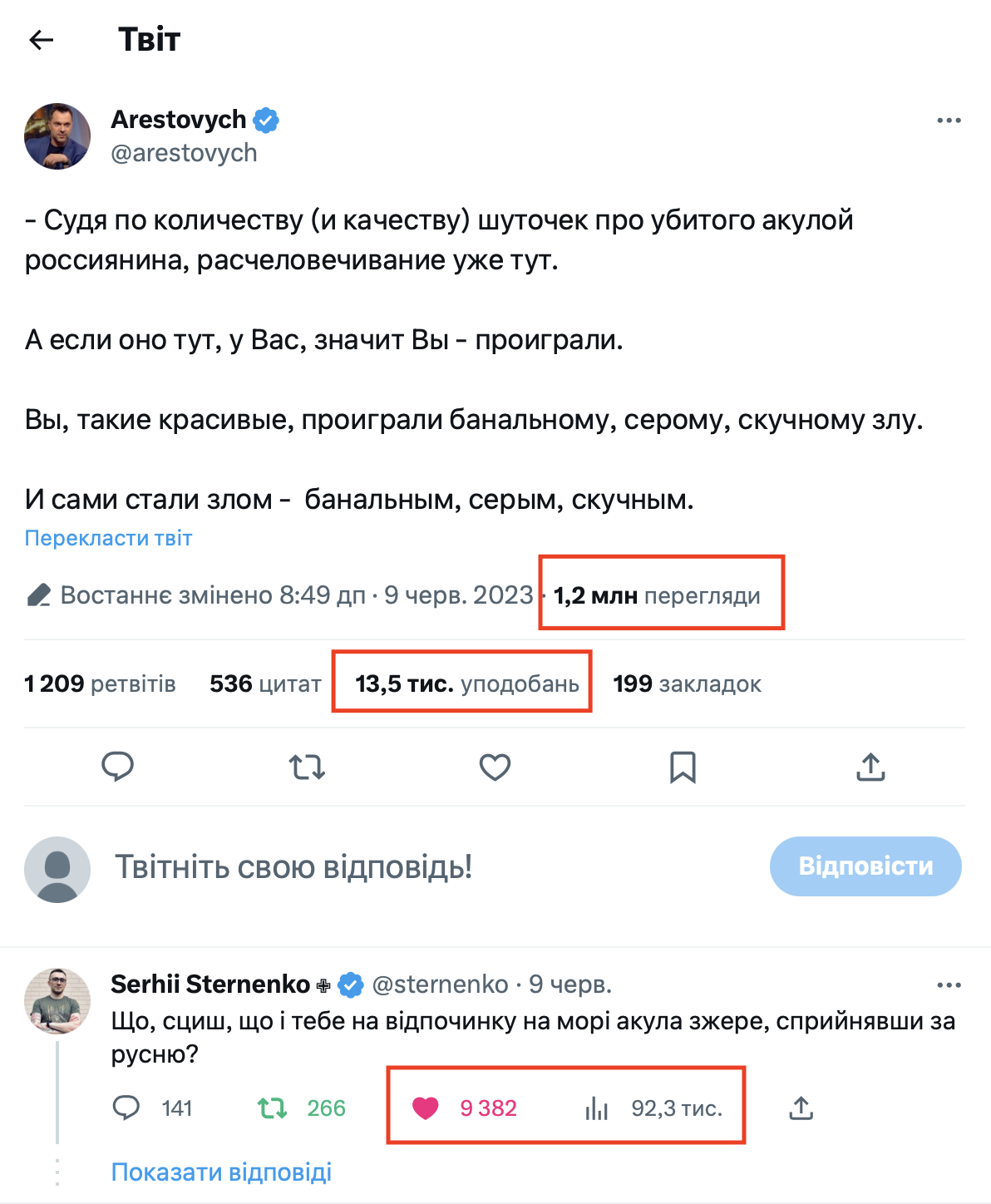
Task: Expand 'Показати відповіді' replies thread
Action: 221,1172
